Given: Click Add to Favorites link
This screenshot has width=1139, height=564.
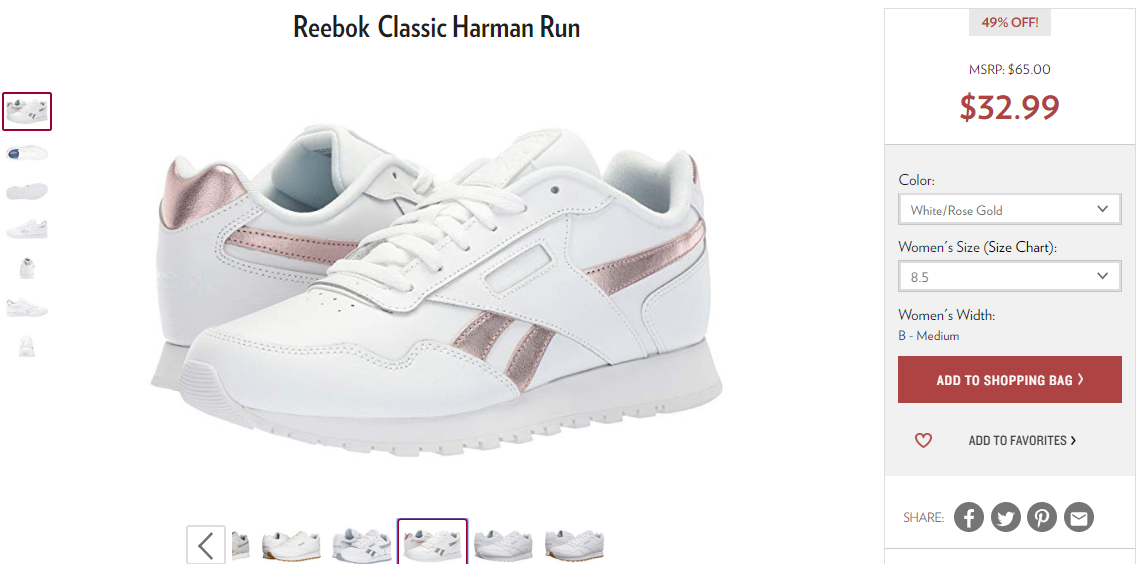Looking at the screenshot, I should (x=1022, y=440).
